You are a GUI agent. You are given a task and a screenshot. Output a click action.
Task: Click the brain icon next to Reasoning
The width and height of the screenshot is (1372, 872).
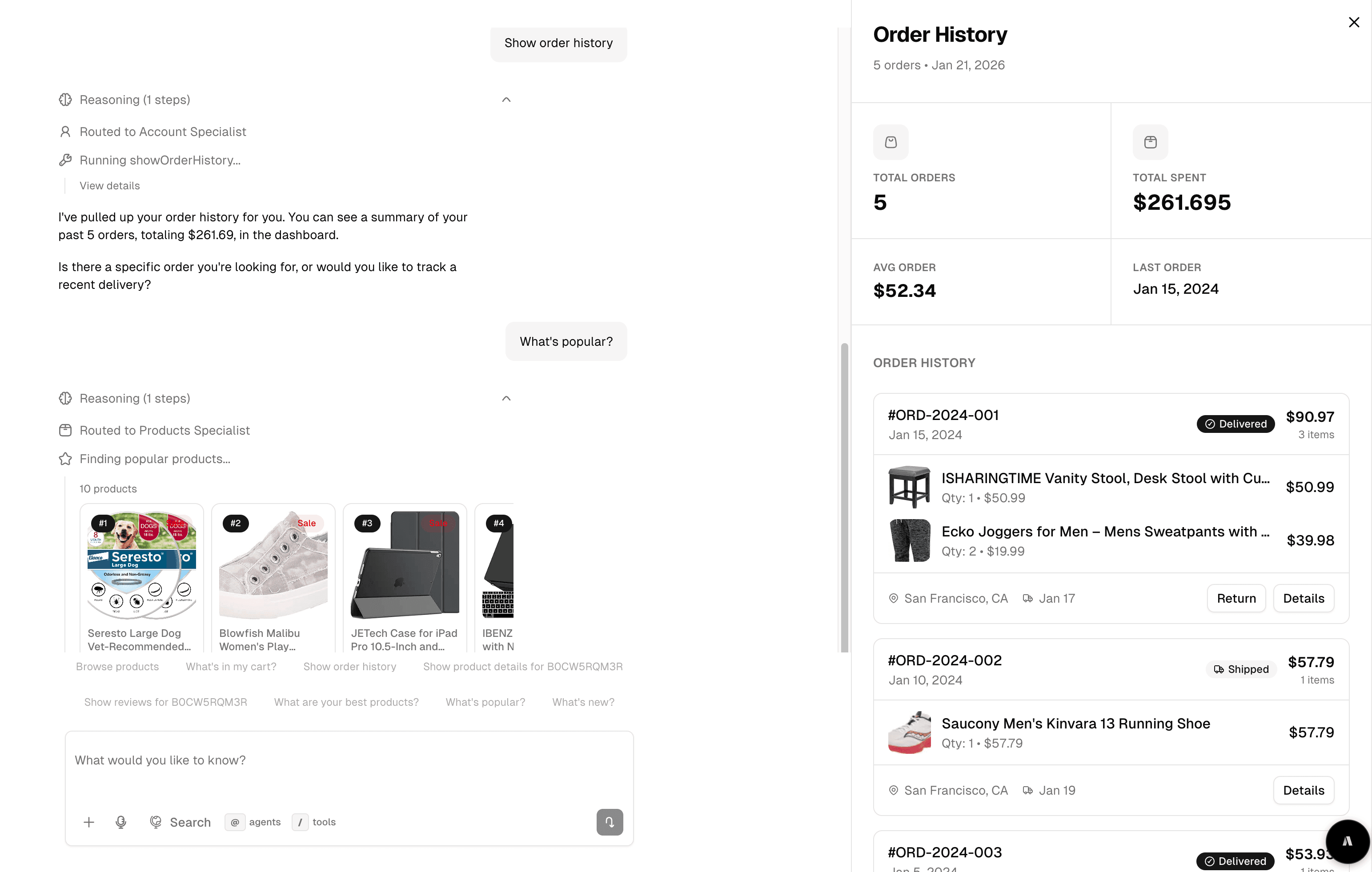tap(65, 99)
